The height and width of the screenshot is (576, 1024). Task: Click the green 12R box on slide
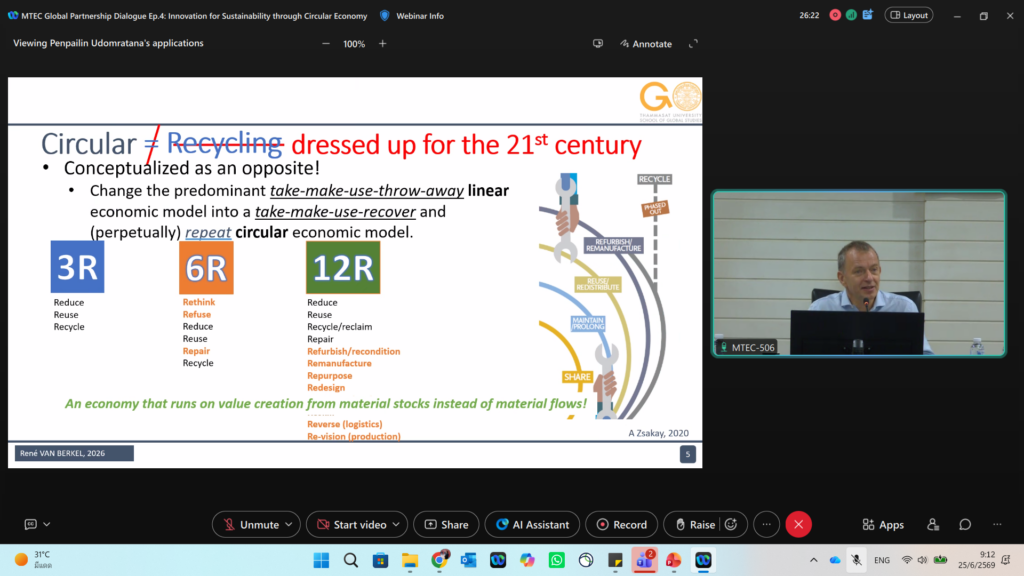pos(343,267)
